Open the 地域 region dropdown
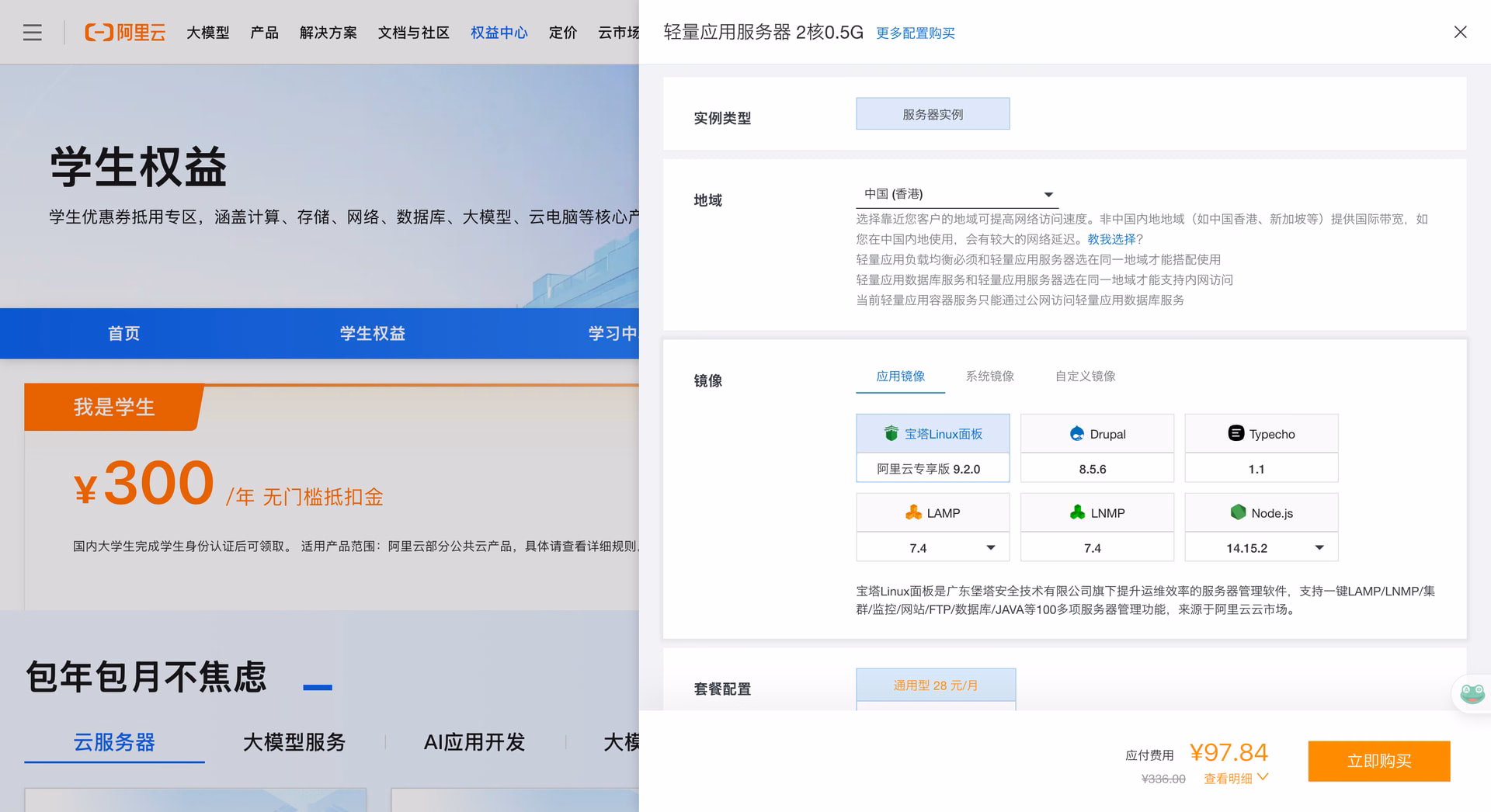 [957, 194]
